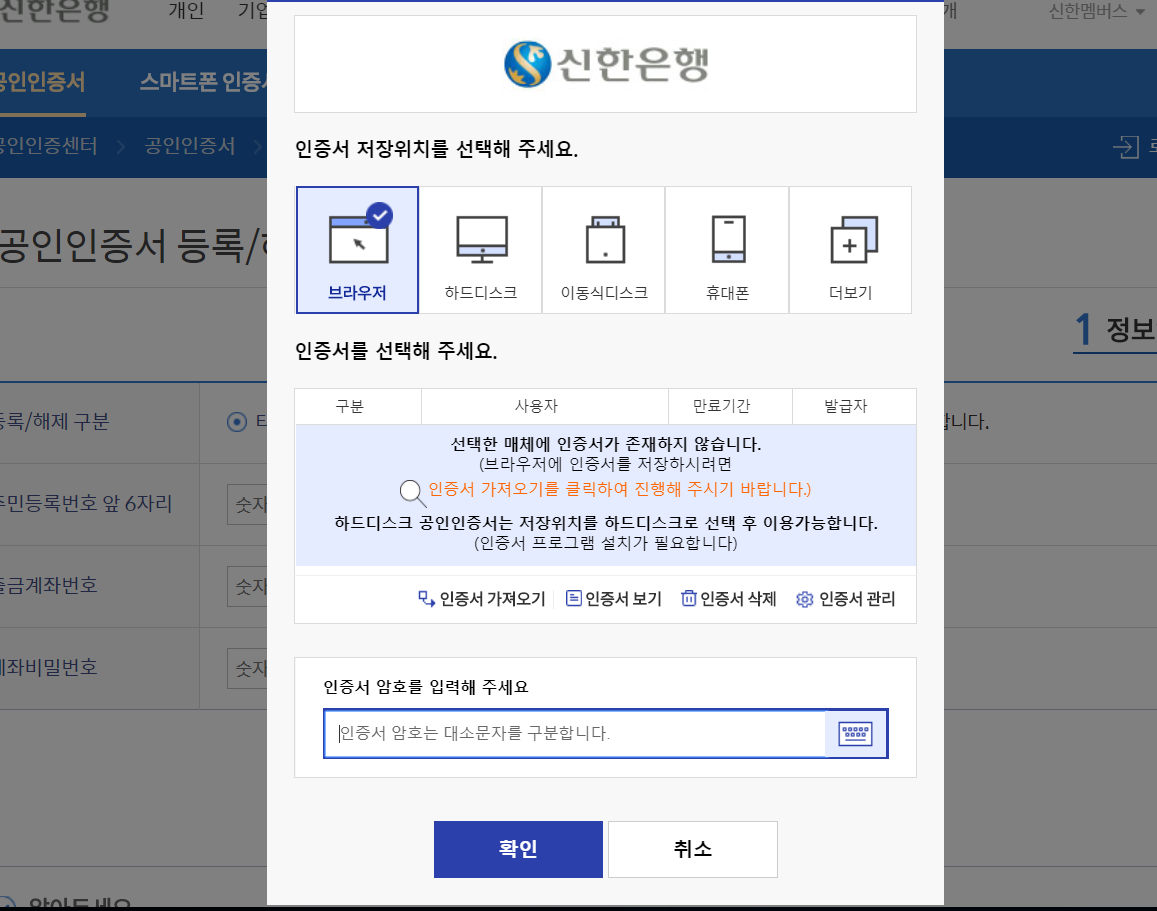1157x911 pixels.
Task: Select the radio button in 등록/해제 구분 row
Action: point(237,422)
